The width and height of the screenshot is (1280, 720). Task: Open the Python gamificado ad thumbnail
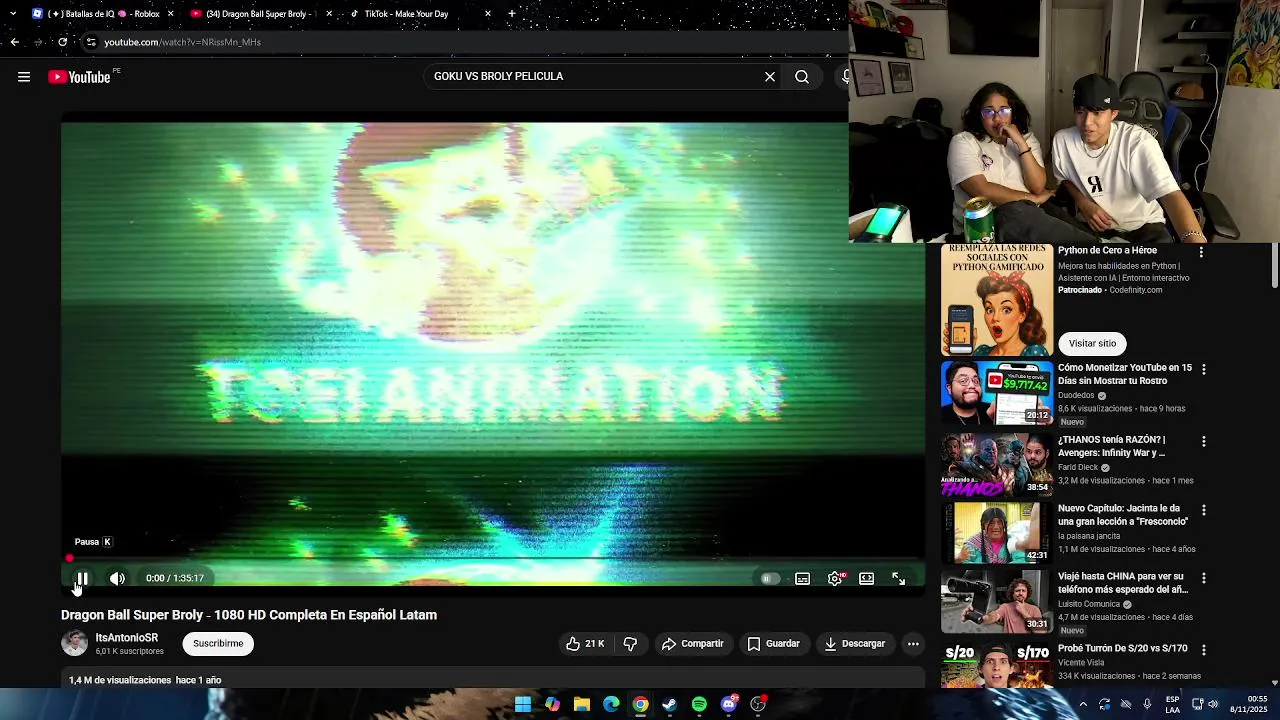pos(997,300)
